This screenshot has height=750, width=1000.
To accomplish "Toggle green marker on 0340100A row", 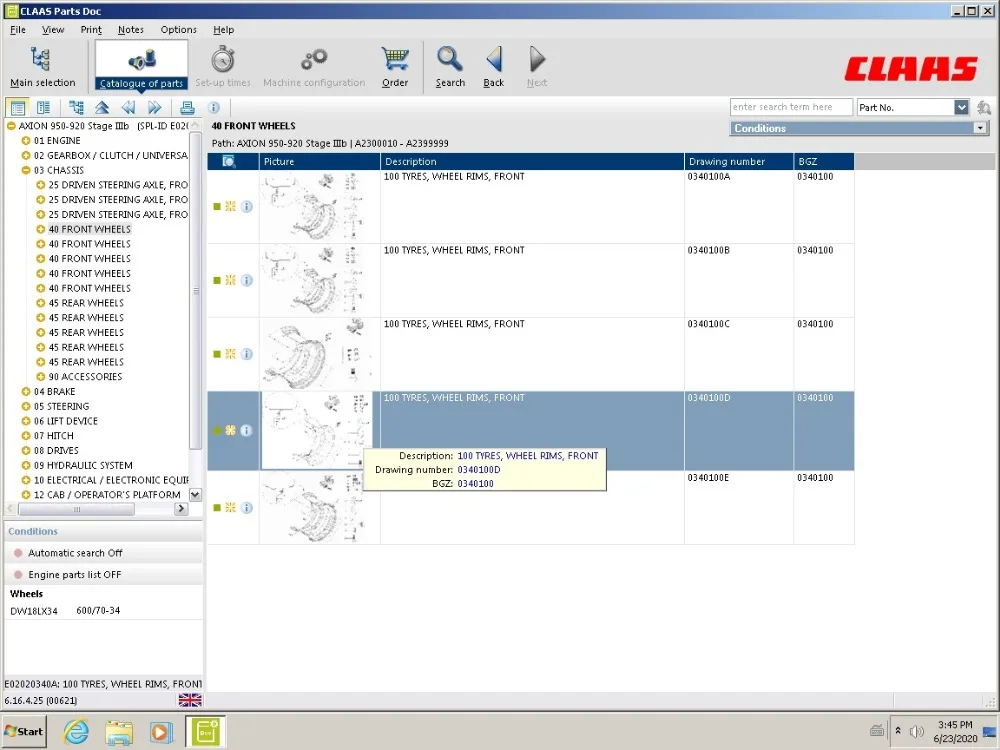I will point(217,207).
